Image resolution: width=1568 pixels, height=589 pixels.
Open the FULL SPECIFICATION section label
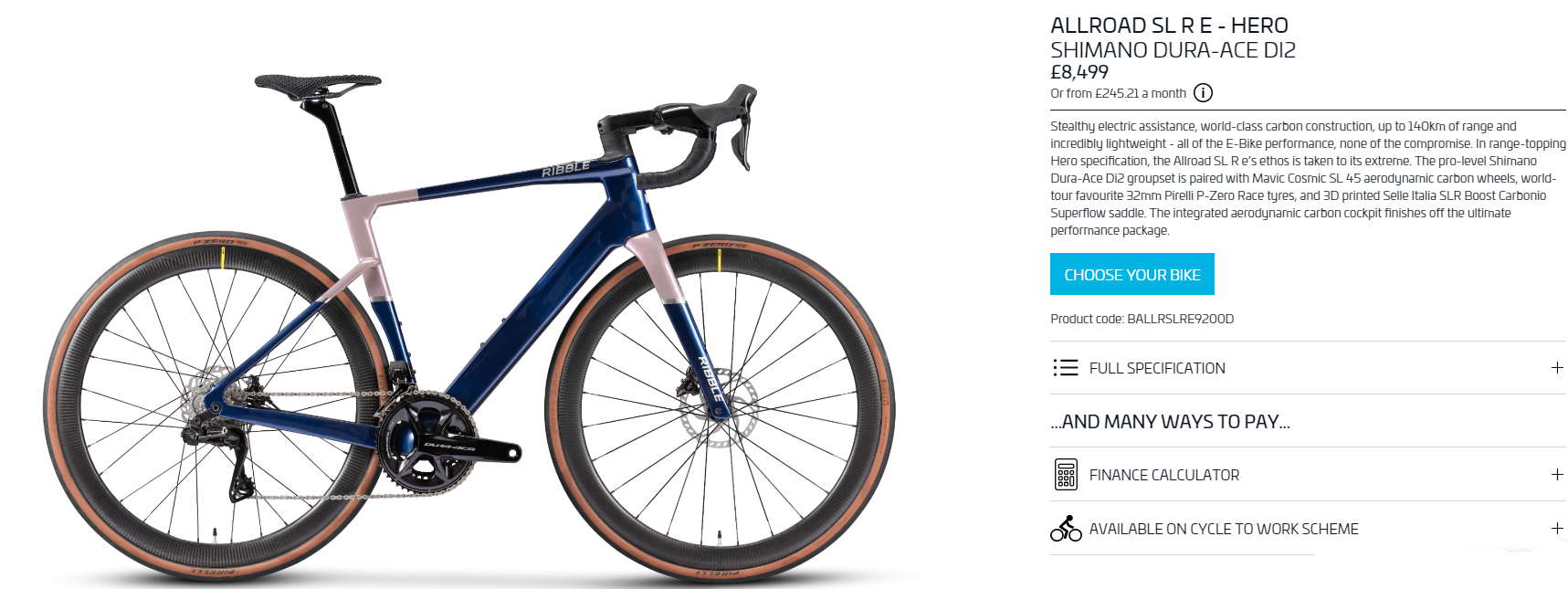coord(1157,368)
